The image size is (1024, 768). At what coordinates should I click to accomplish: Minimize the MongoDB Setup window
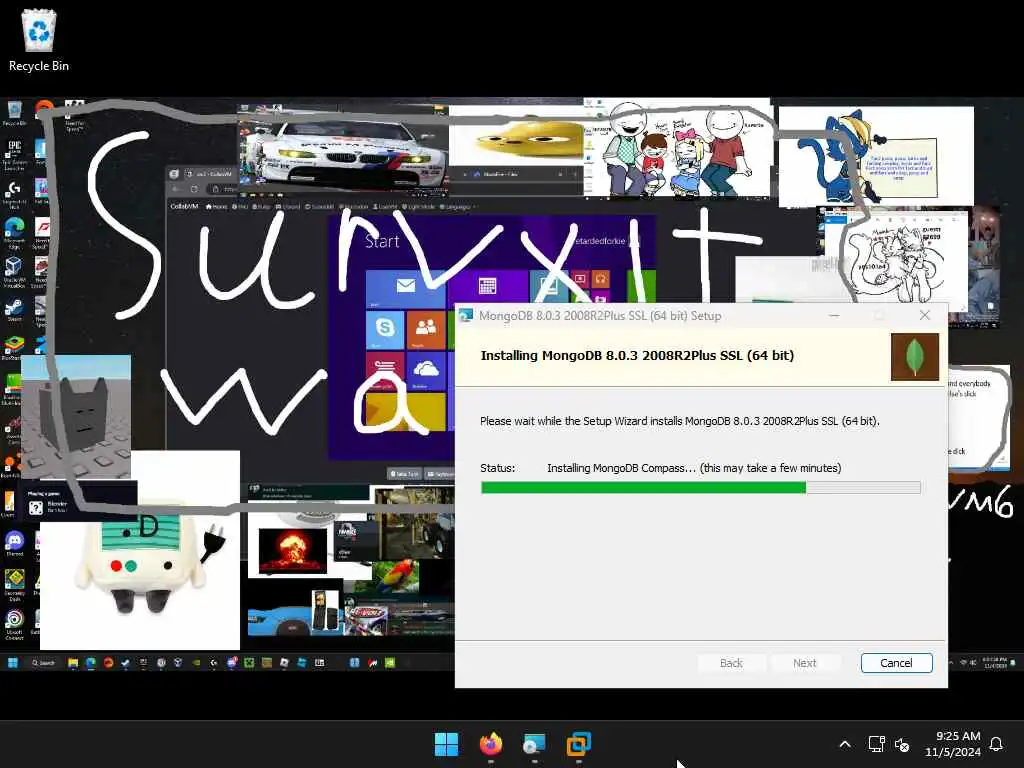click(x=834, y=315)
